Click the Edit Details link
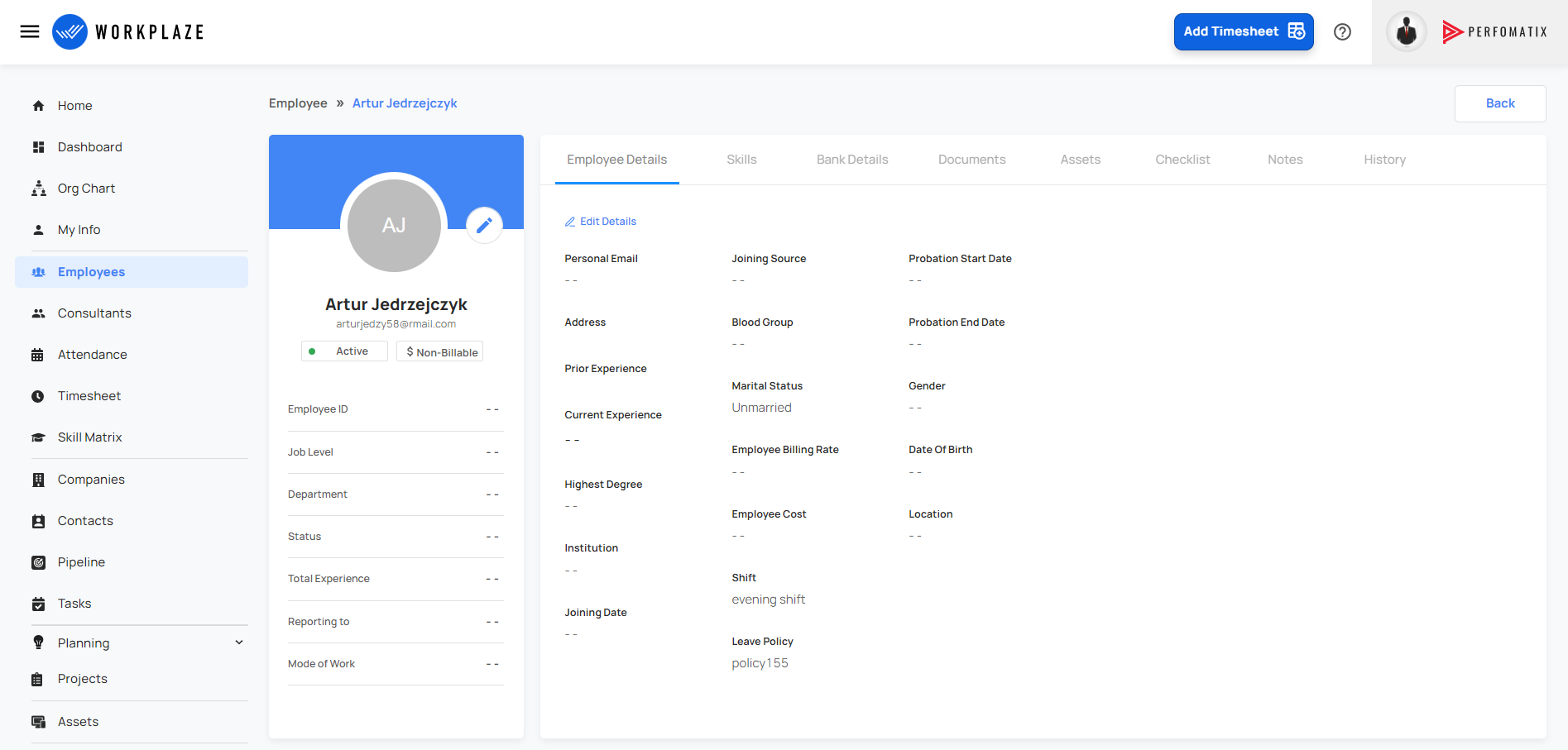Viewport: 1568px width, 750px height. [601, 222]
